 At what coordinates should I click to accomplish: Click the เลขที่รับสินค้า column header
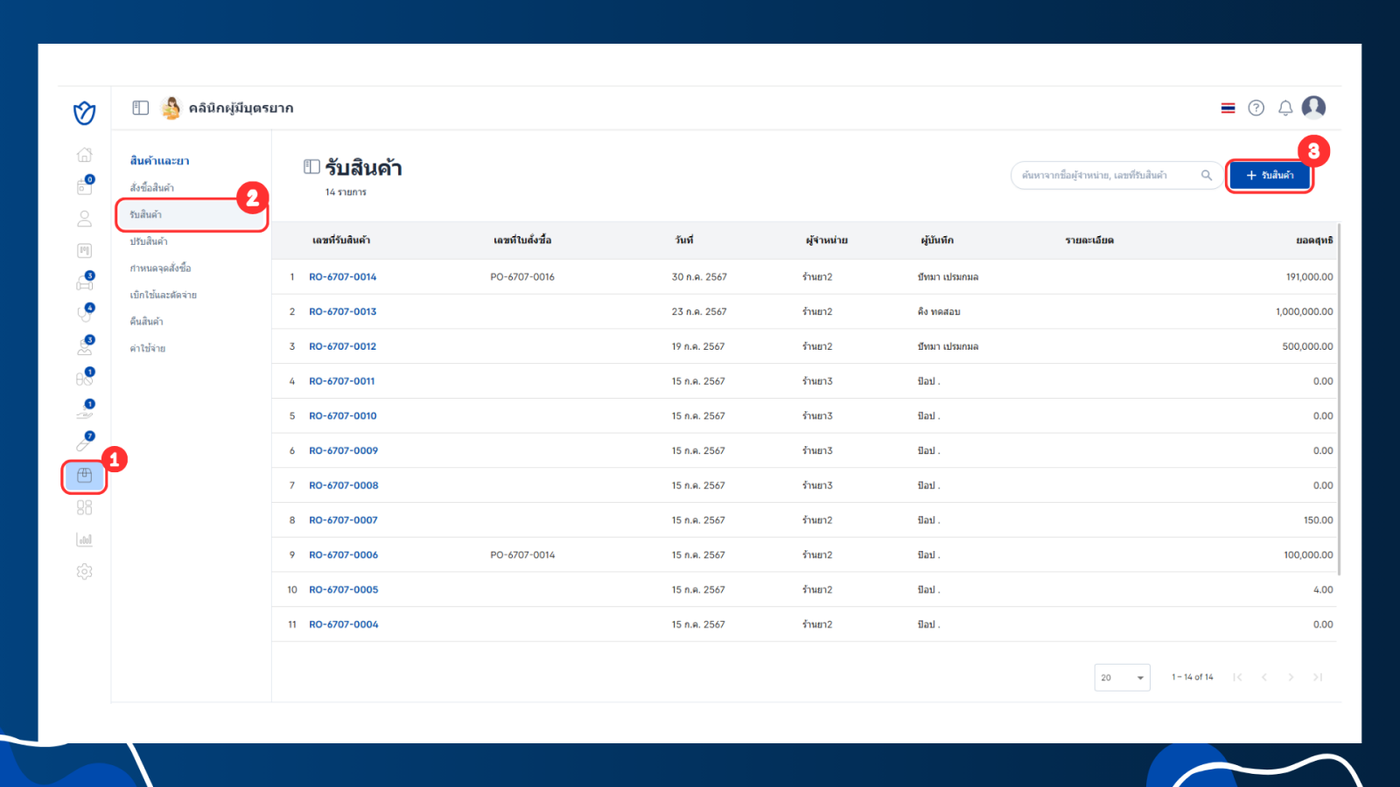341,241
